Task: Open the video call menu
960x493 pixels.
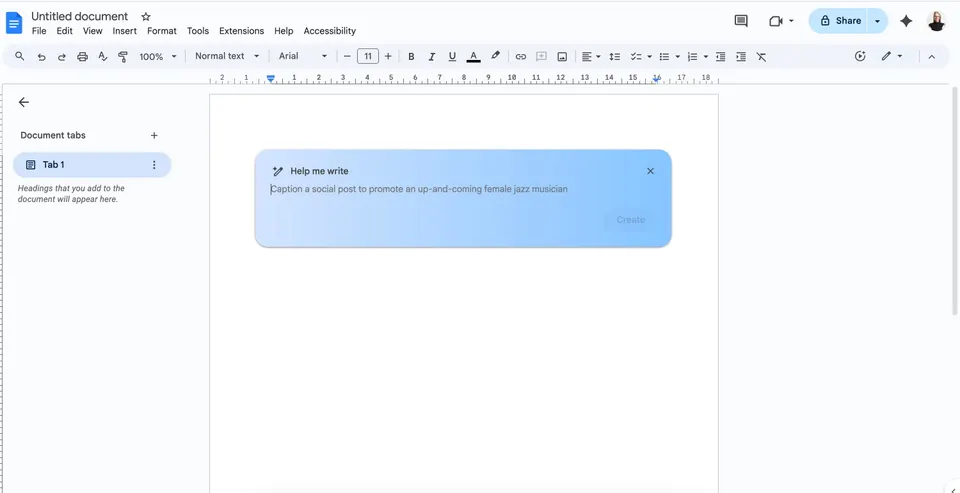Action: click(781, 21)
